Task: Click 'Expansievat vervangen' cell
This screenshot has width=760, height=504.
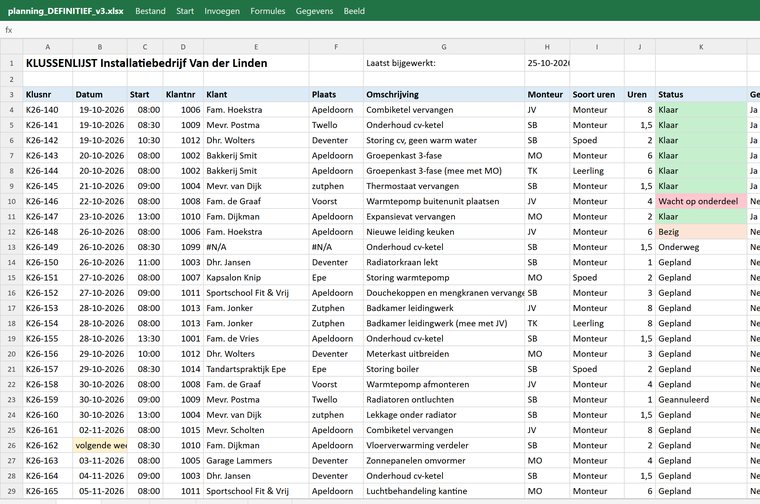Action: pos(443,217)
